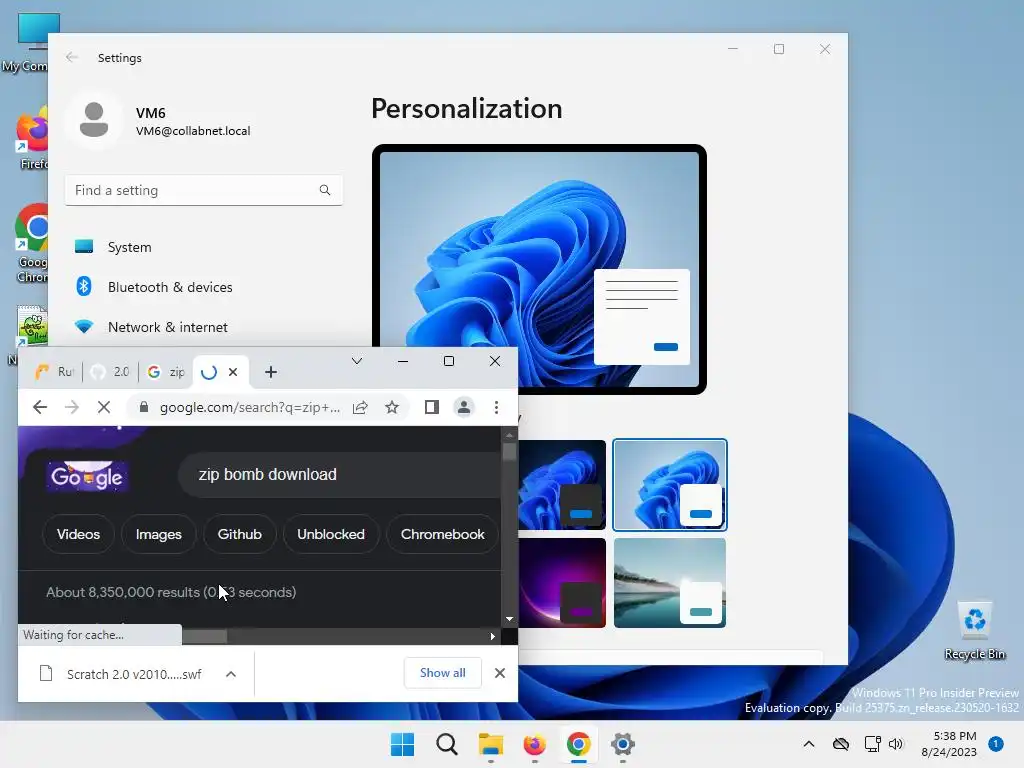The width and height of the screenshot is (1024, 768).
Task: Apply the Unblocked search filter chip
Action: click(331, 534)
